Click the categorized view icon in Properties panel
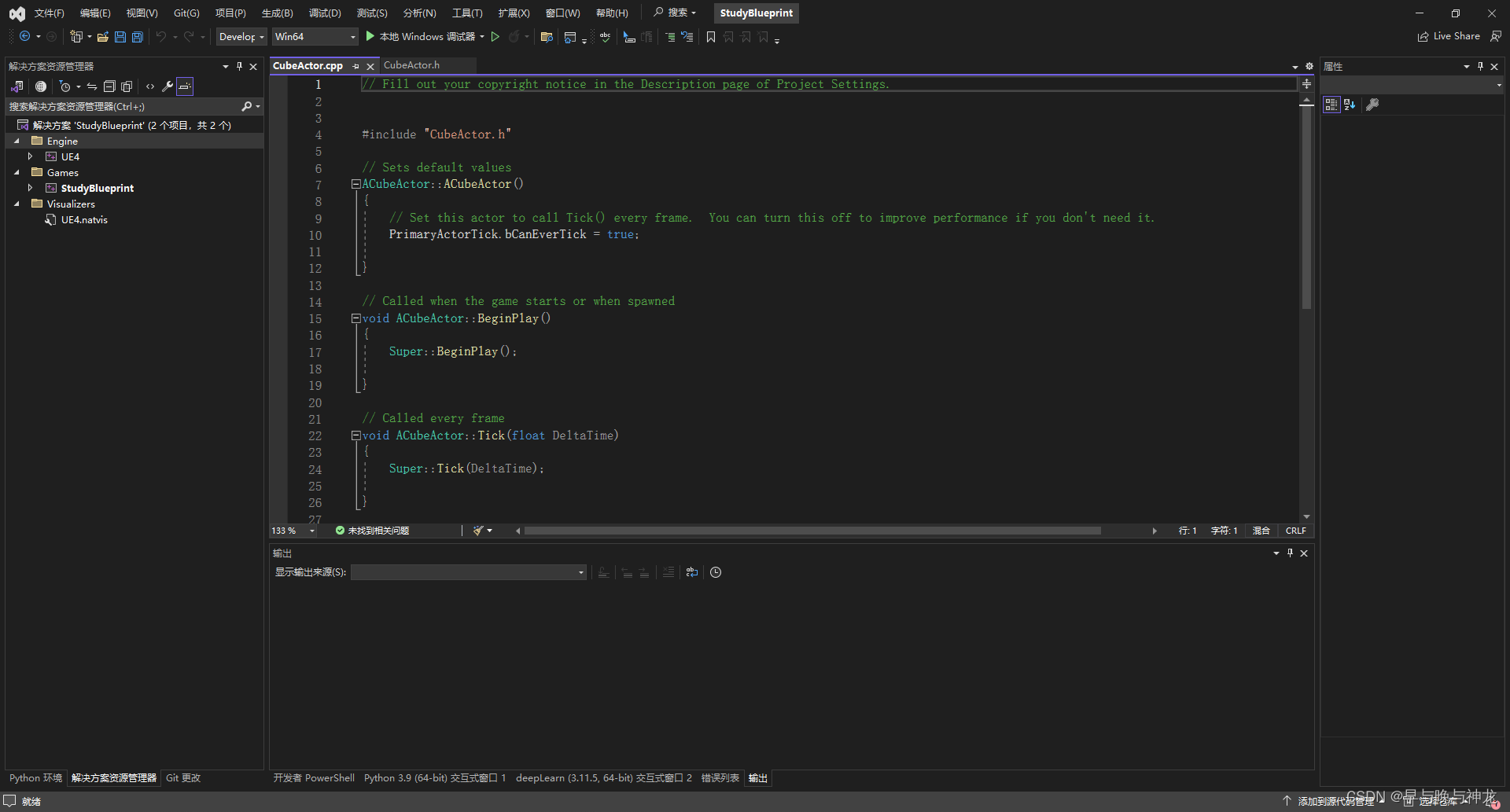 click(x=1331, y=105)
